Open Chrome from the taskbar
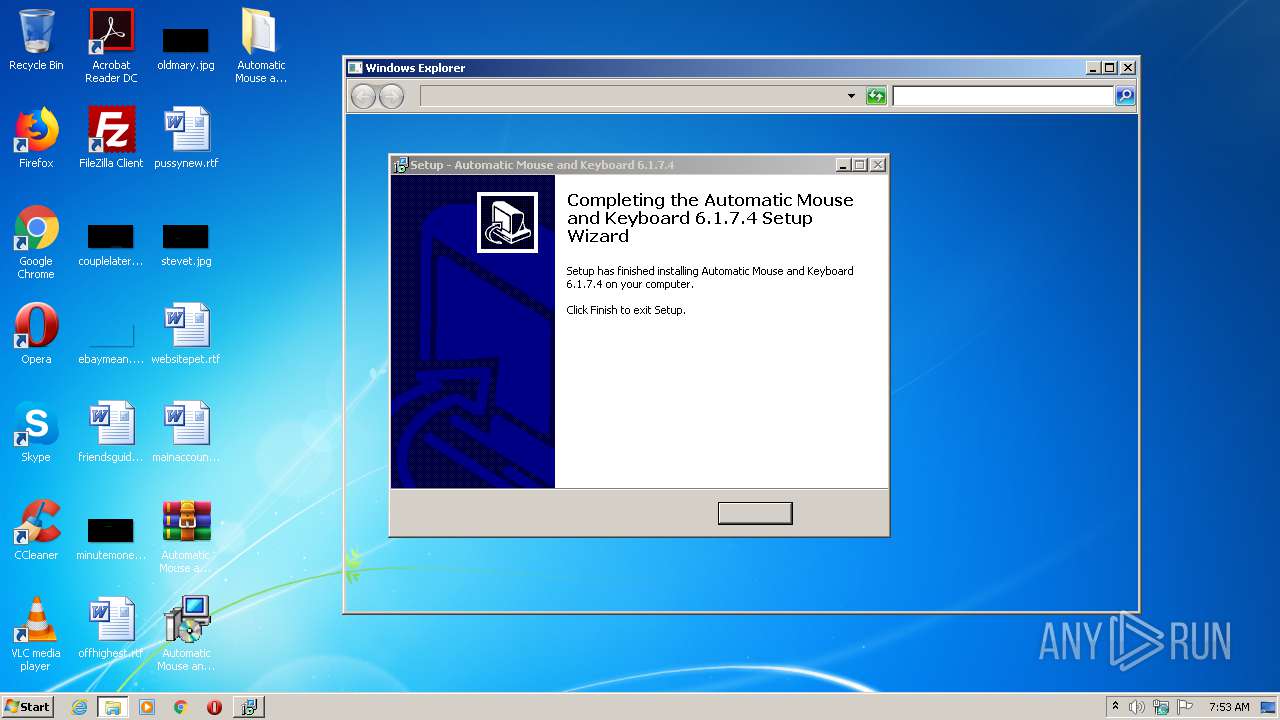Viewport: 1280px width, 720px height. click(181, 707)
